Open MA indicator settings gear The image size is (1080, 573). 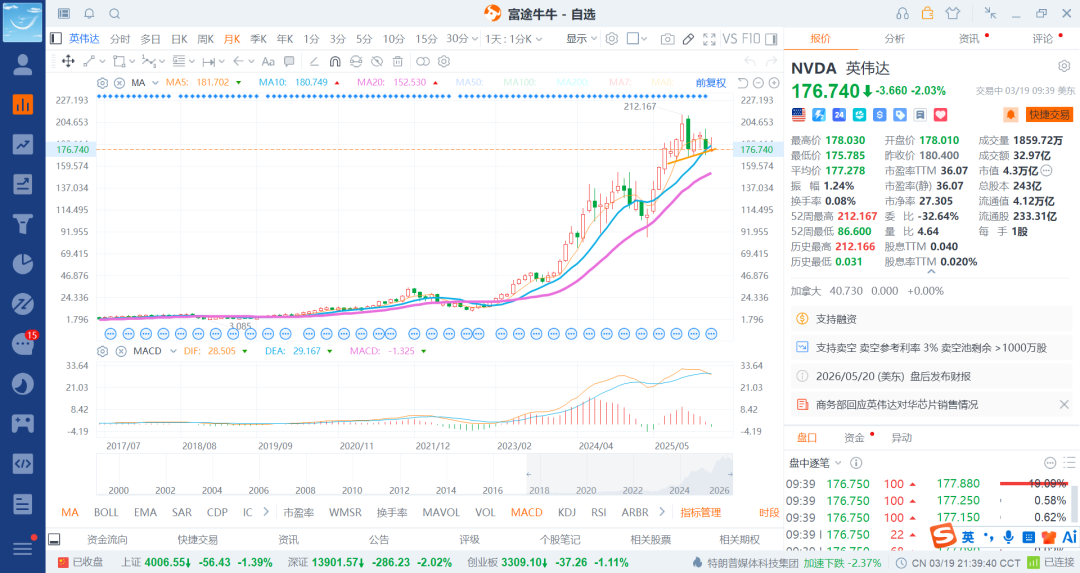103,83
